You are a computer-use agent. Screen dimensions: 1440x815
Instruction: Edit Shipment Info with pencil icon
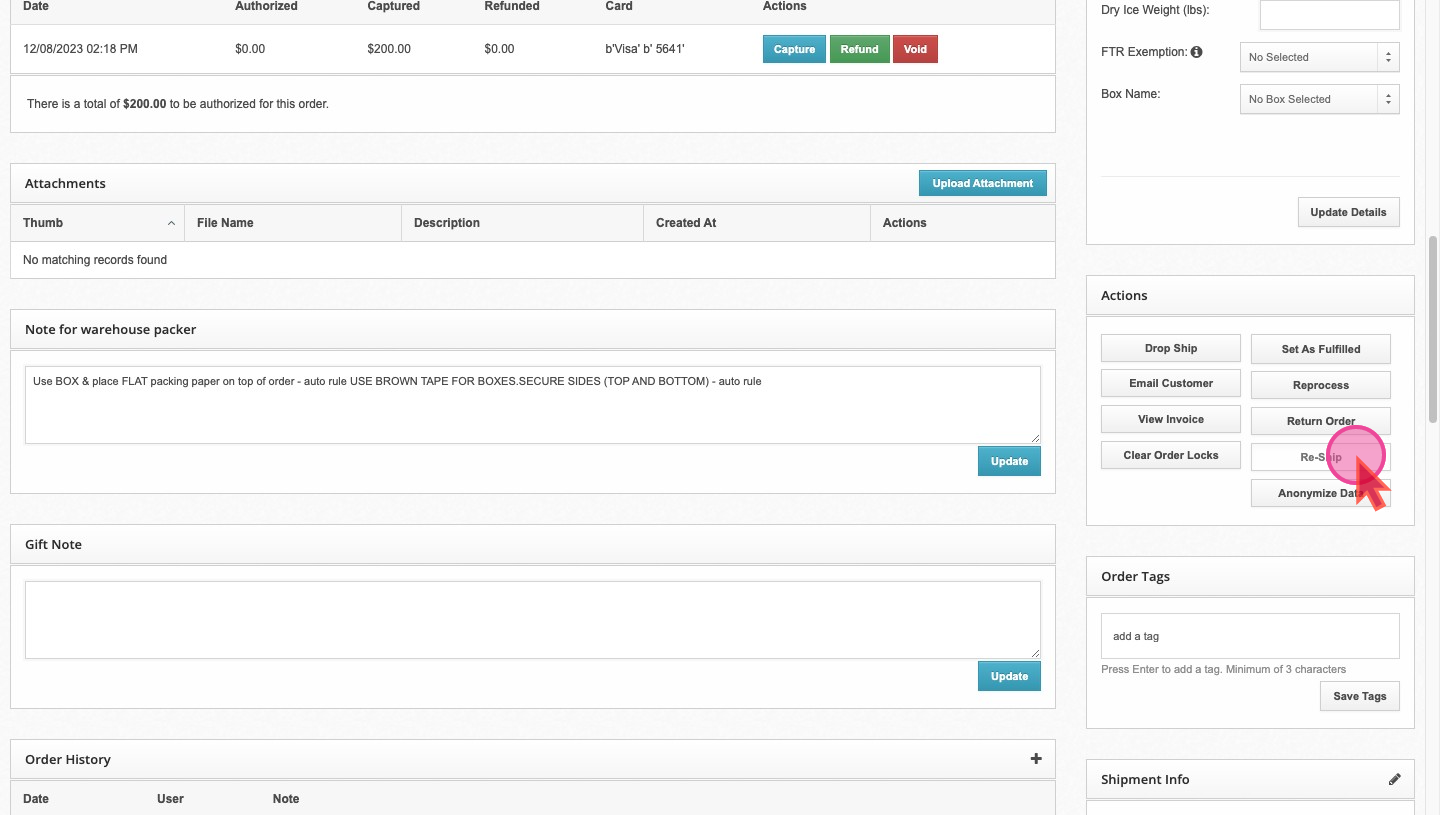pyautogui.click(x=1394, y=780)
